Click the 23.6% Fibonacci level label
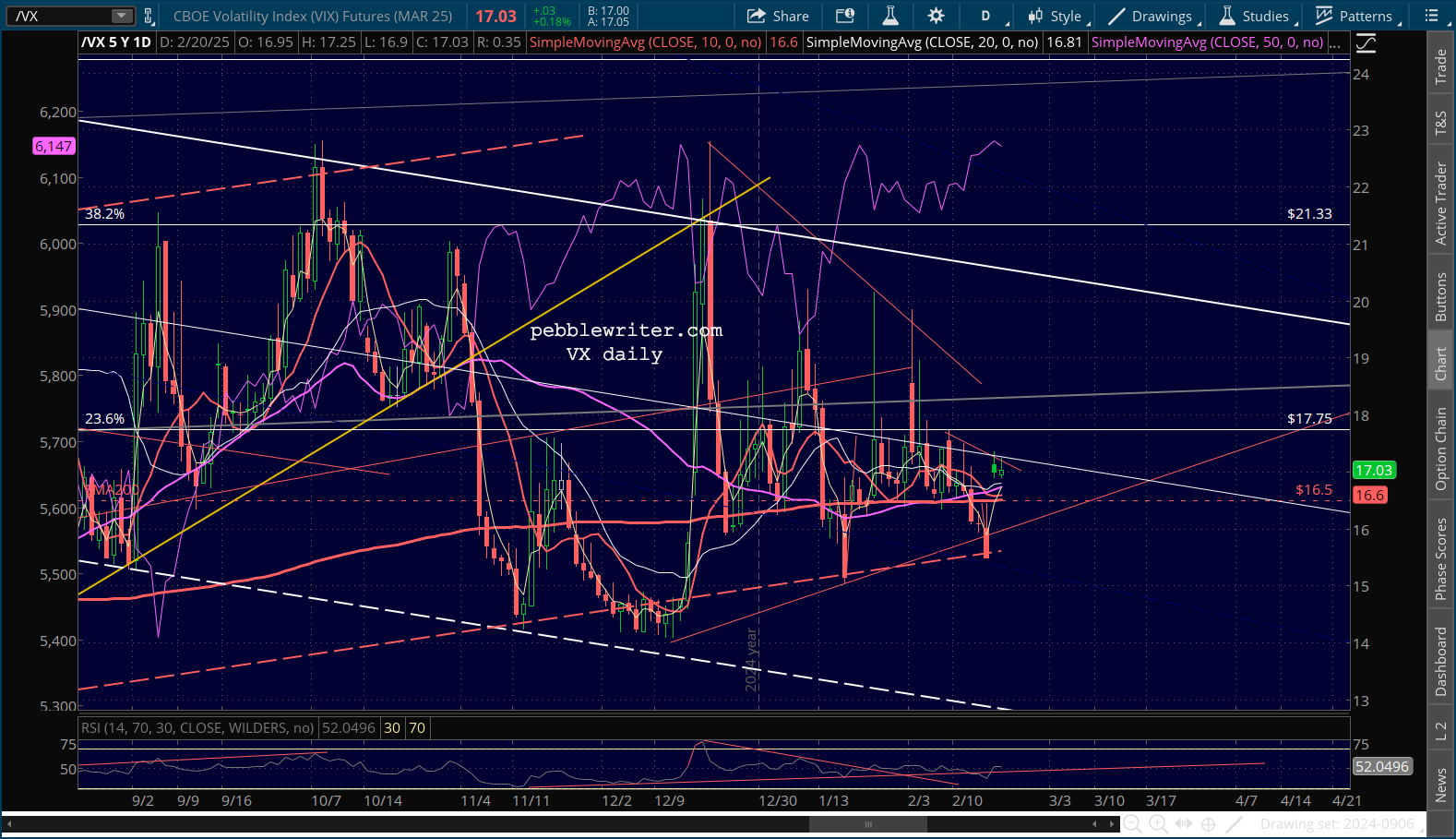The width and height of the screenshot is (1456, 839). click(x=105, y=419)
